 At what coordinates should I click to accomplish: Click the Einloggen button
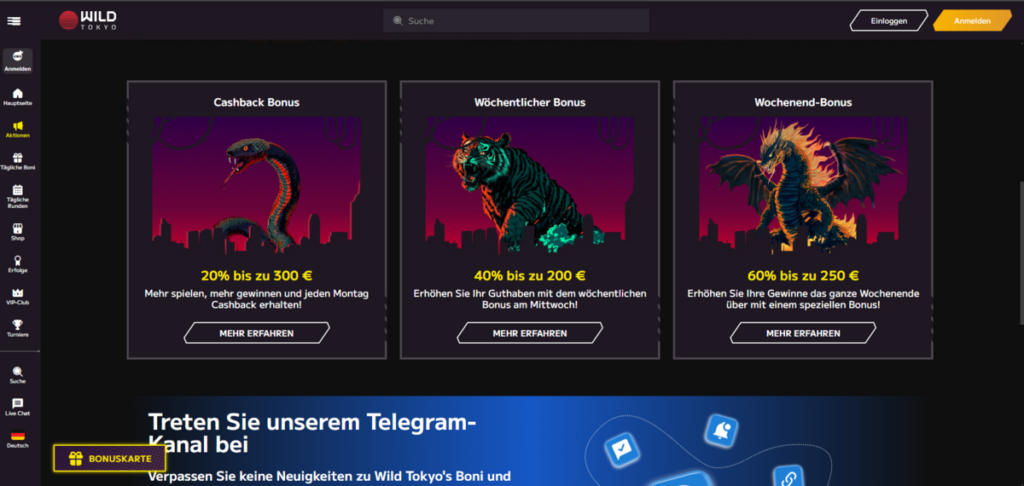click(x=889, y=21)
